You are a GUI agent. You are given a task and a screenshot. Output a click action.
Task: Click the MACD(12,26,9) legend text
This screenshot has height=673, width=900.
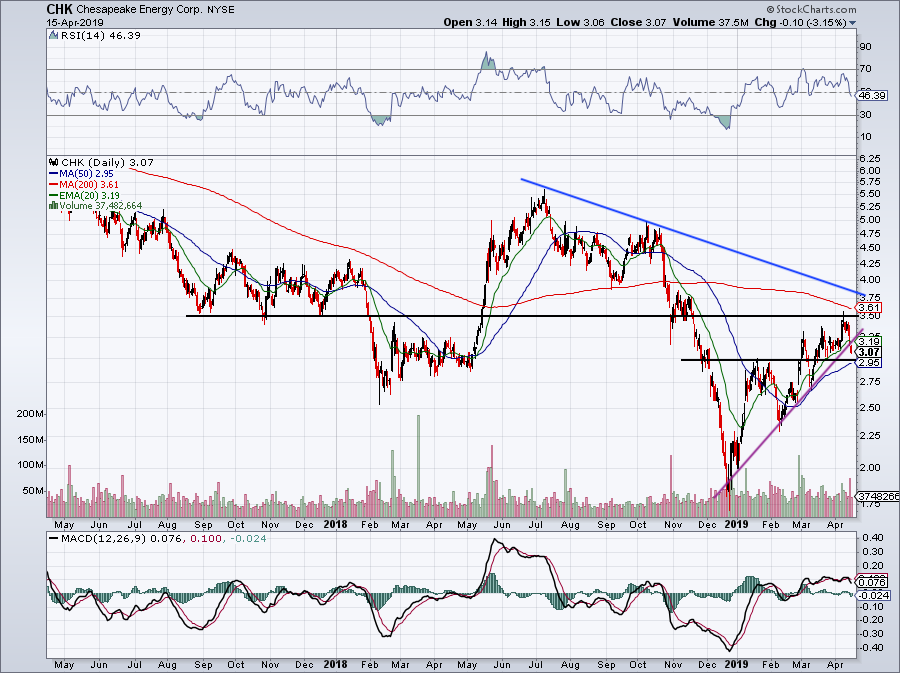pyautogui.click(x=103, y=539)
